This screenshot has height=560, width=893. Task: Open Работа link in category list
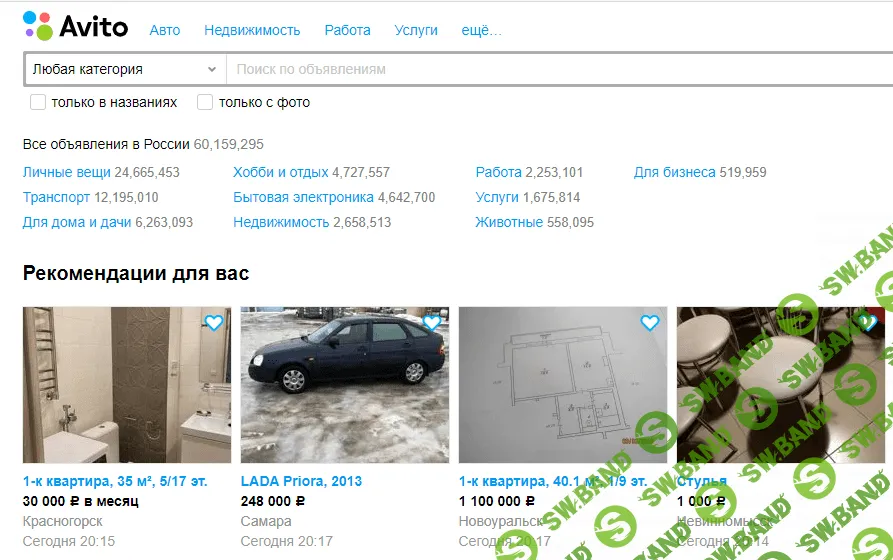[498, 172]
